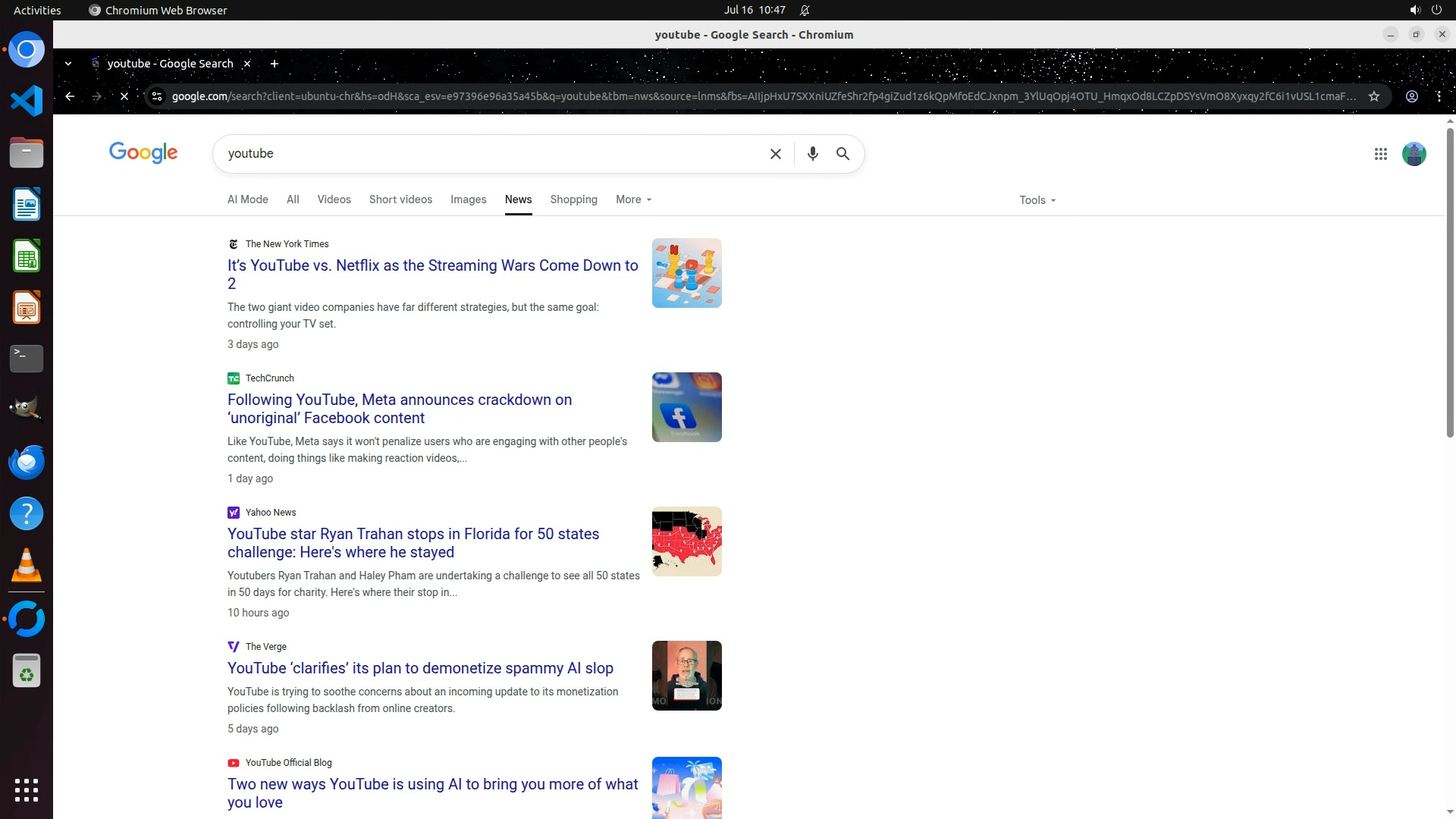Open the site information icon in address bar

[x=157, y=96]
